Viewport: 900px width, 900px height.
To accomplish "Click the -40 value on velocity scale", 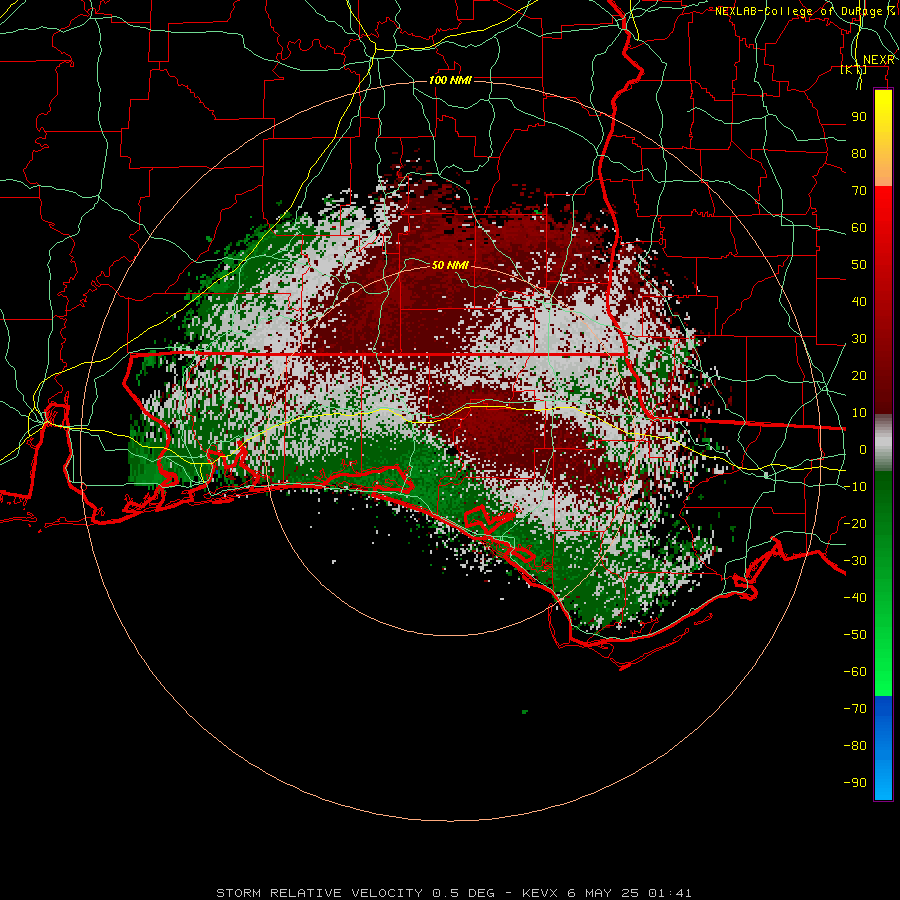I will (x=855, y=598).
